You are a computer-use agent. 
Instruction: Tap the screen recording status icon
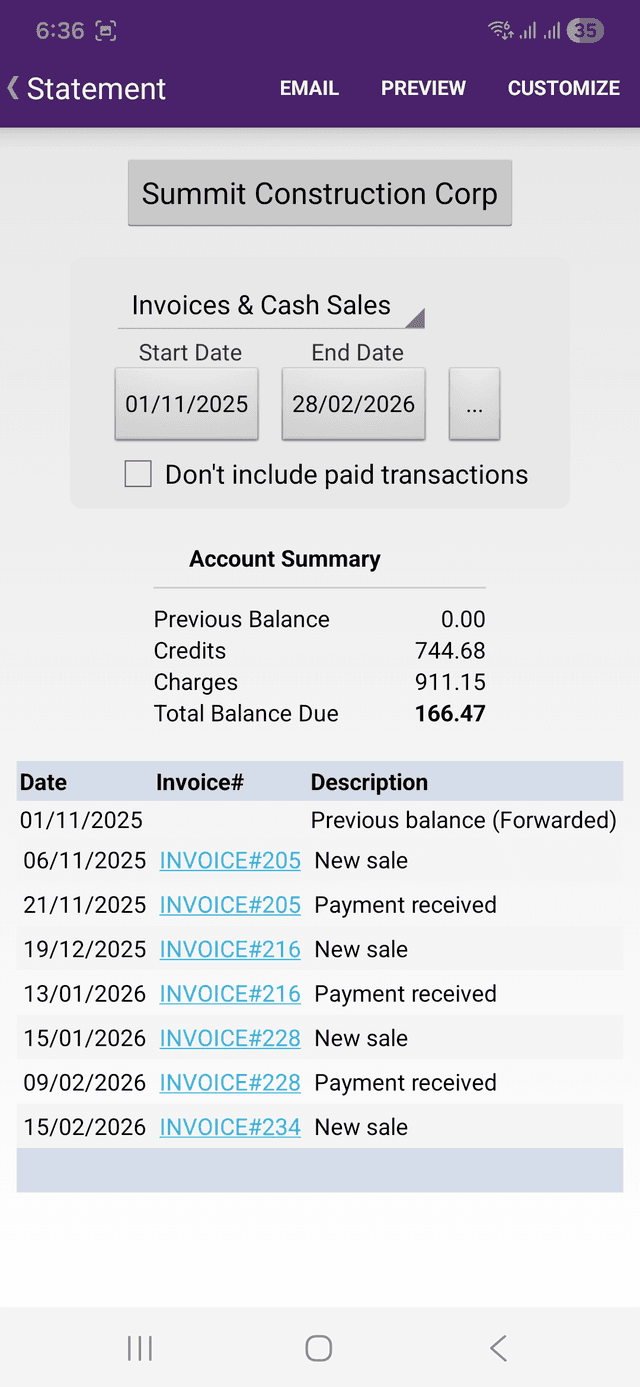tap(106, 31)
